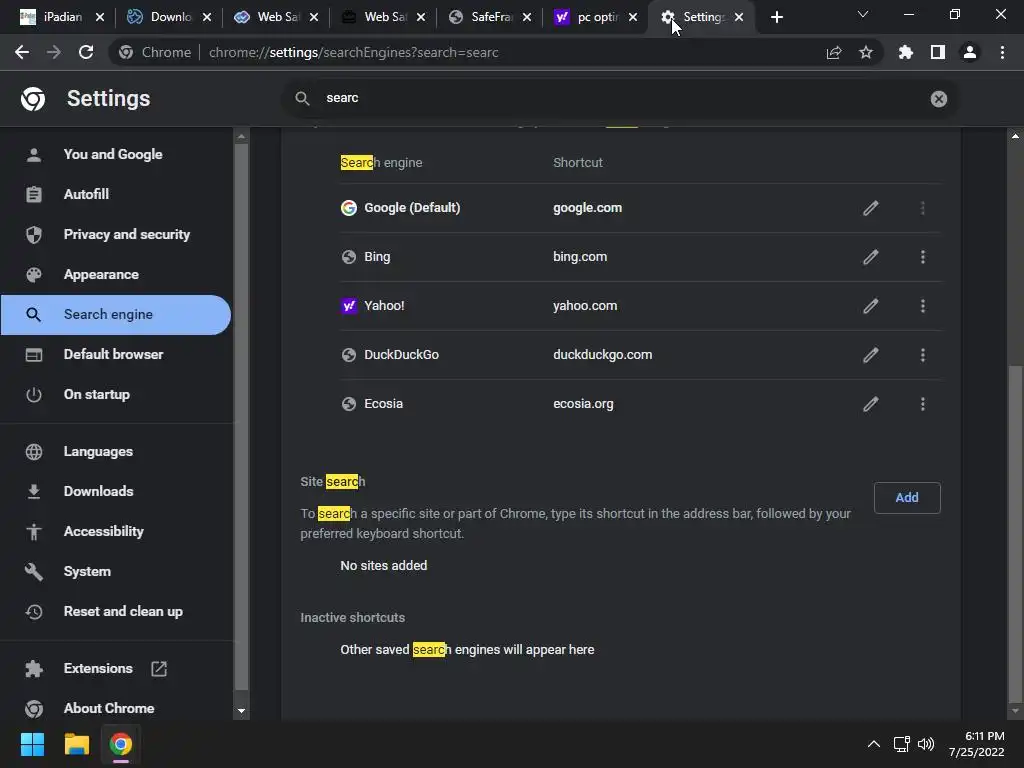
Task: Bookmark this page with star icon
Action: pos(865,52)
